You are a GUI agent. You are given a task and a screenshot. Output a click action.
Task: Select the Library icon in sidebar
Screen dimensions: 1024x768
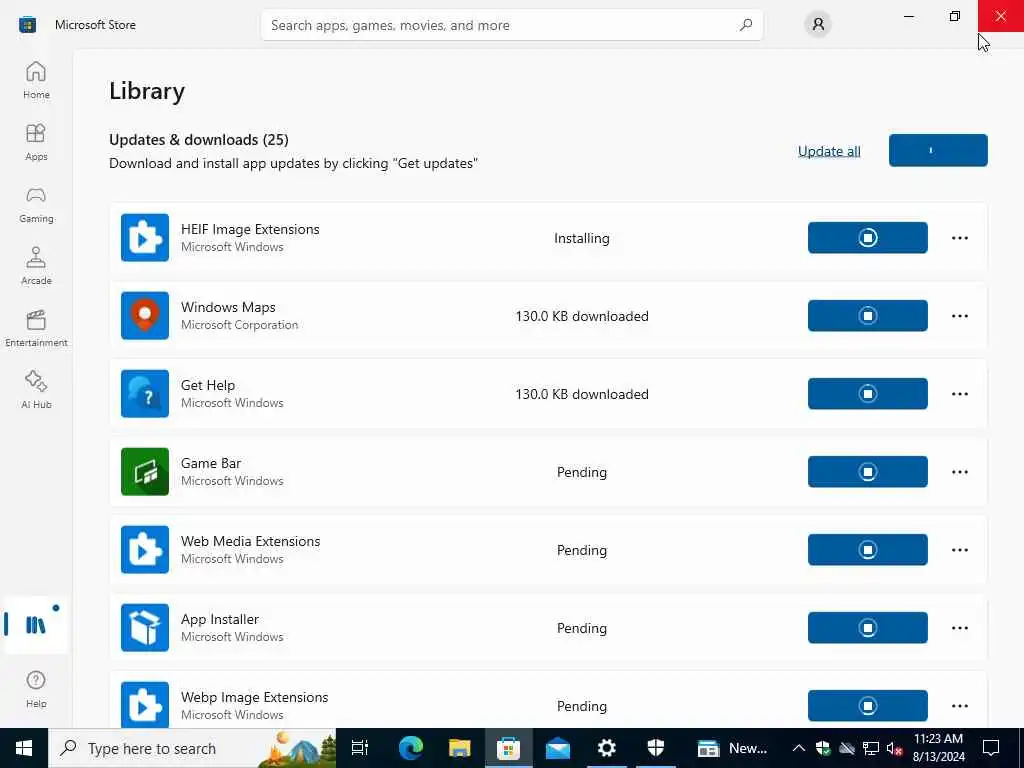tap(36, 625)
